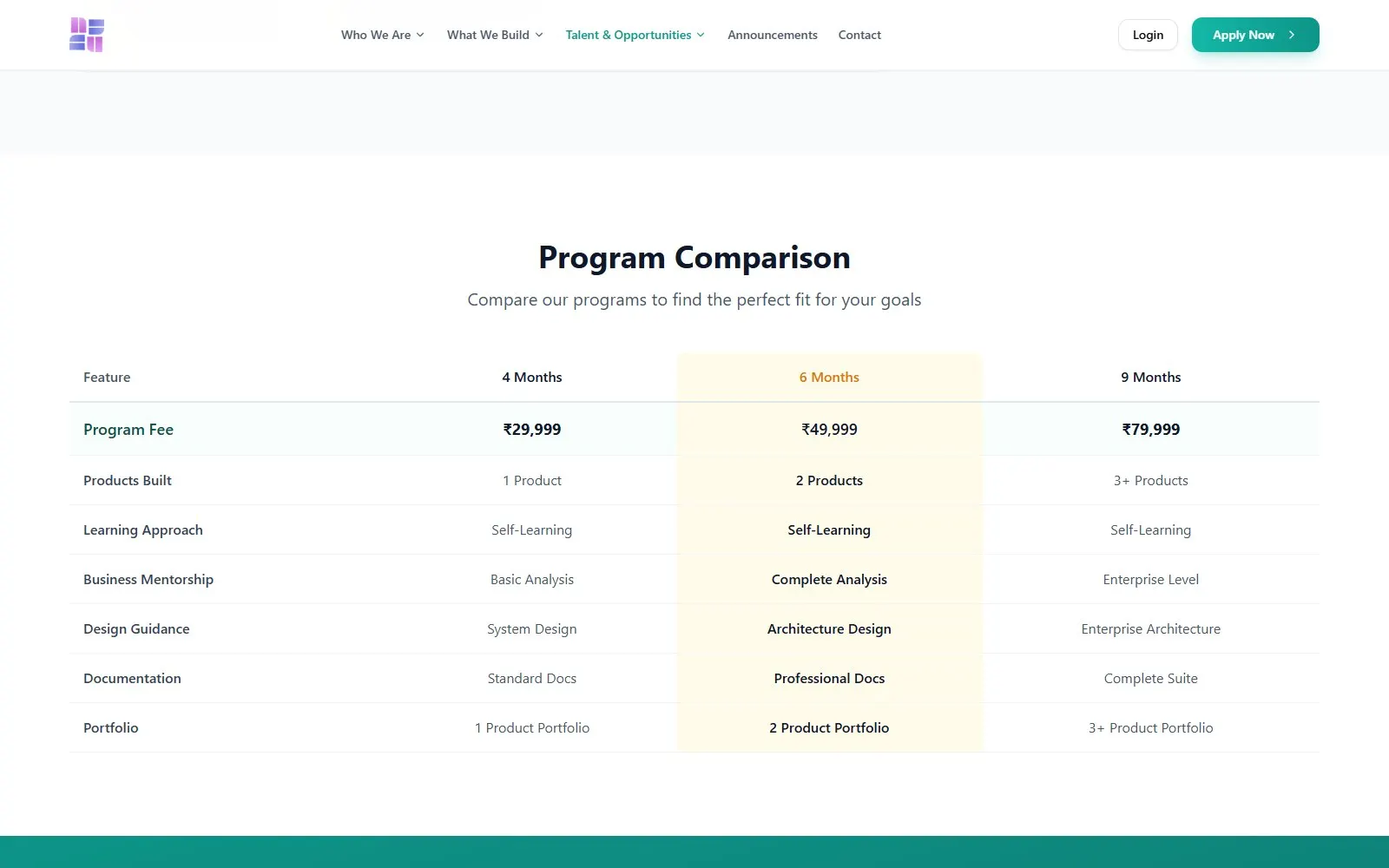Click the Complete Suite cell
Image resolution: width=1389 pixels, height=868 pixels.
tap(1151, 678)
